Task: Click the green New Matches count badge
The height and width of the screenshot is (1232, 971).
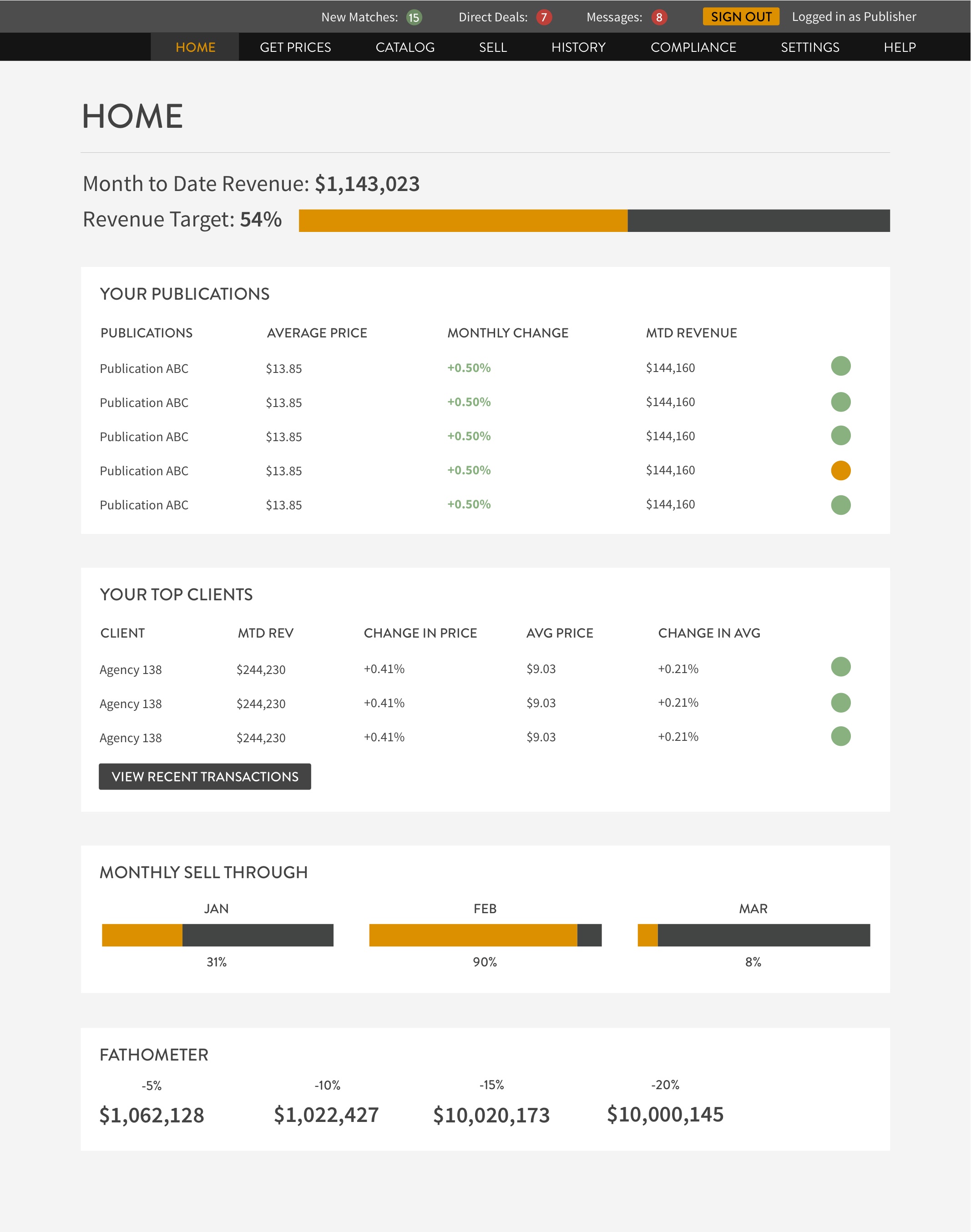Action: click(414, 18)
